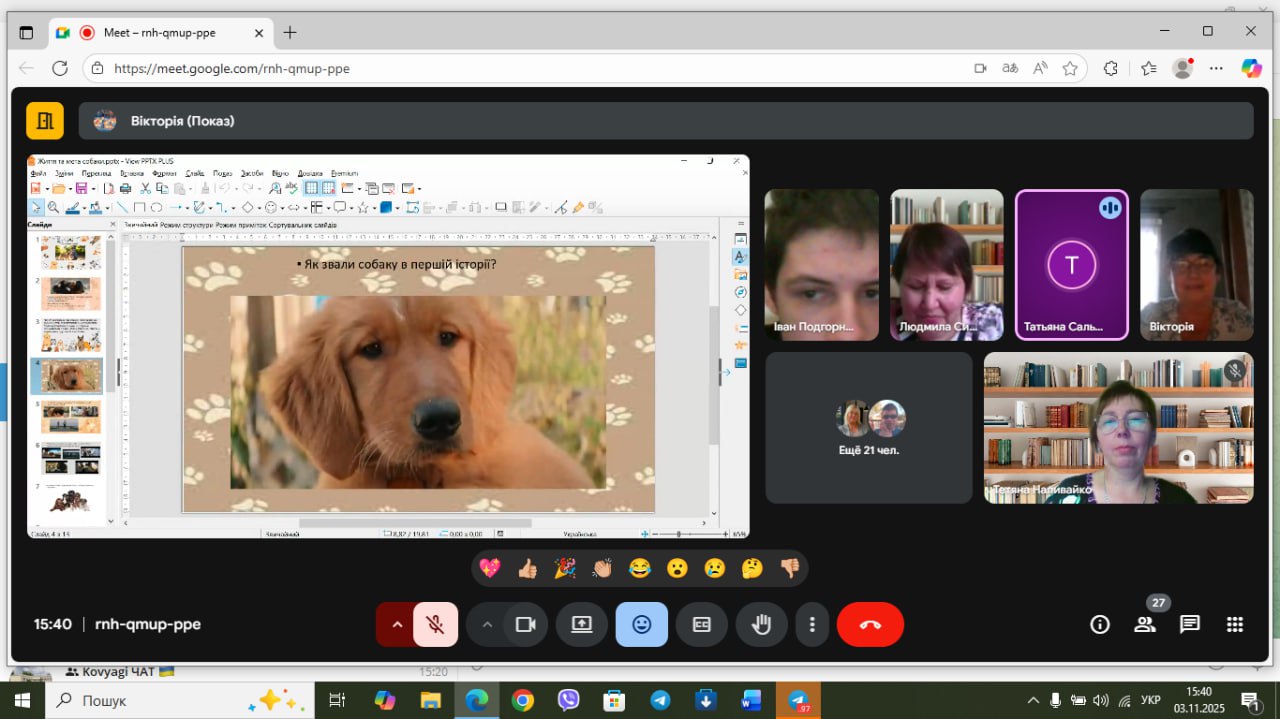Toggle the camera on or off

[x=525, y=625]
